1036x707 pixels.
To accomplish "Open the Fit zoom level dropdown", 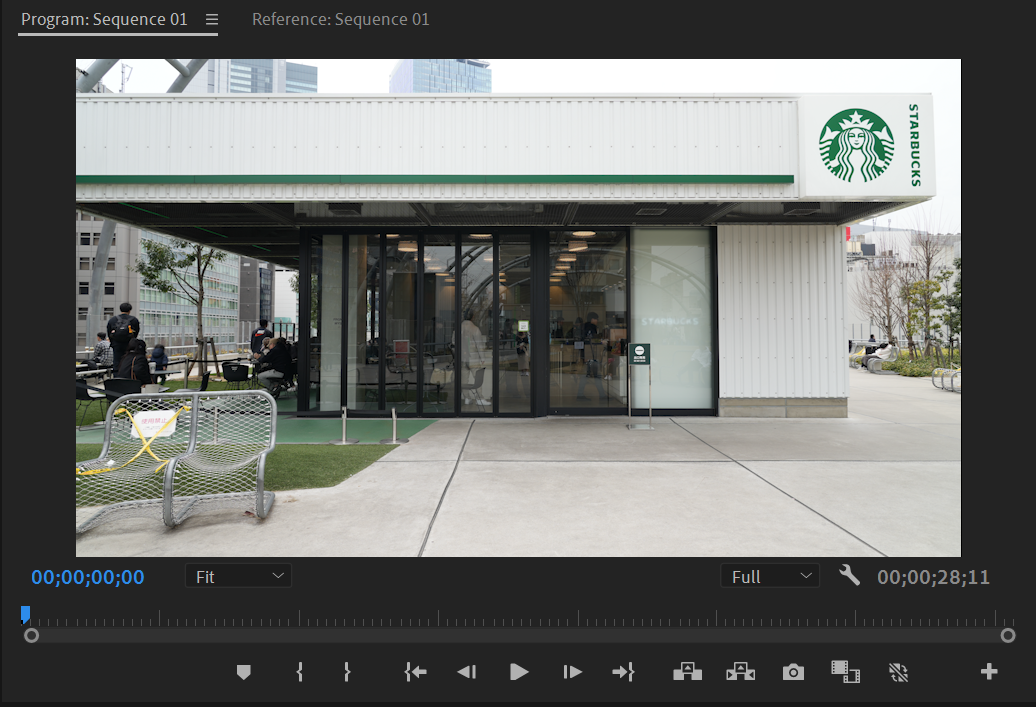I will pyautogui.click(x=238, y=576).
